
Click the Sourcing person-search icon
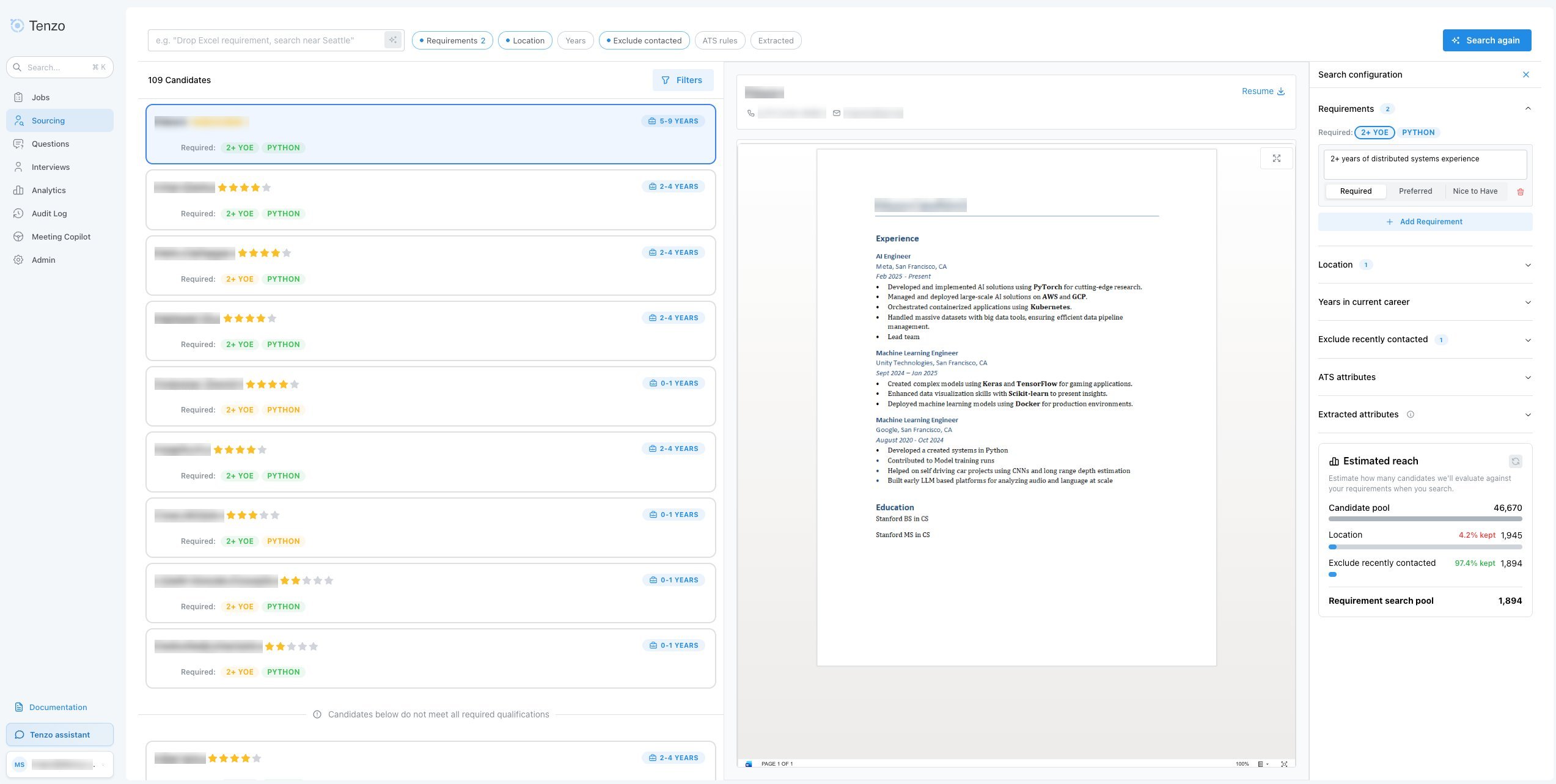(x=18, y=120)
